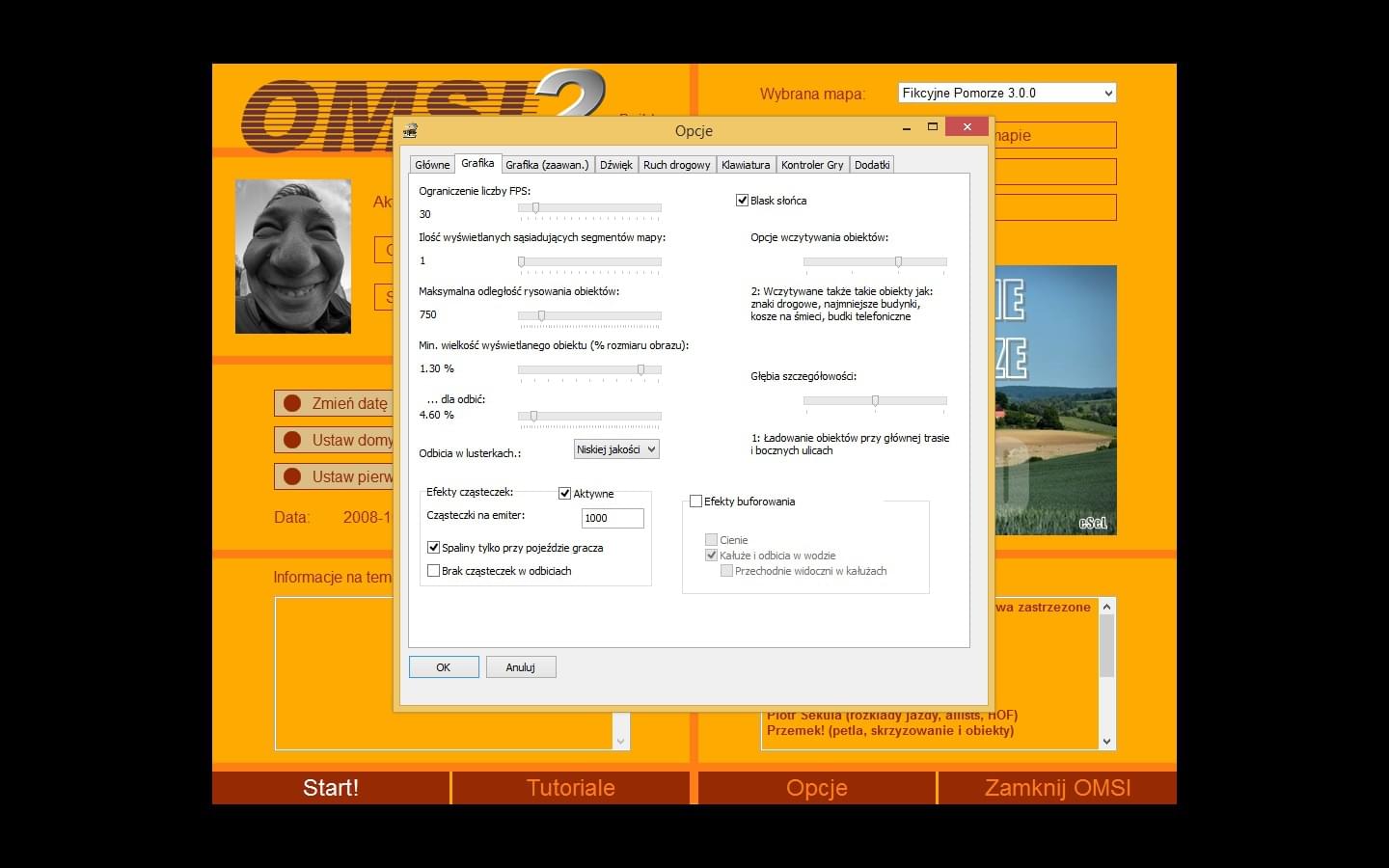1389x868 pixels.
Task: Click the Cząsteczki na emiter input field
Action: click(613, 518)
